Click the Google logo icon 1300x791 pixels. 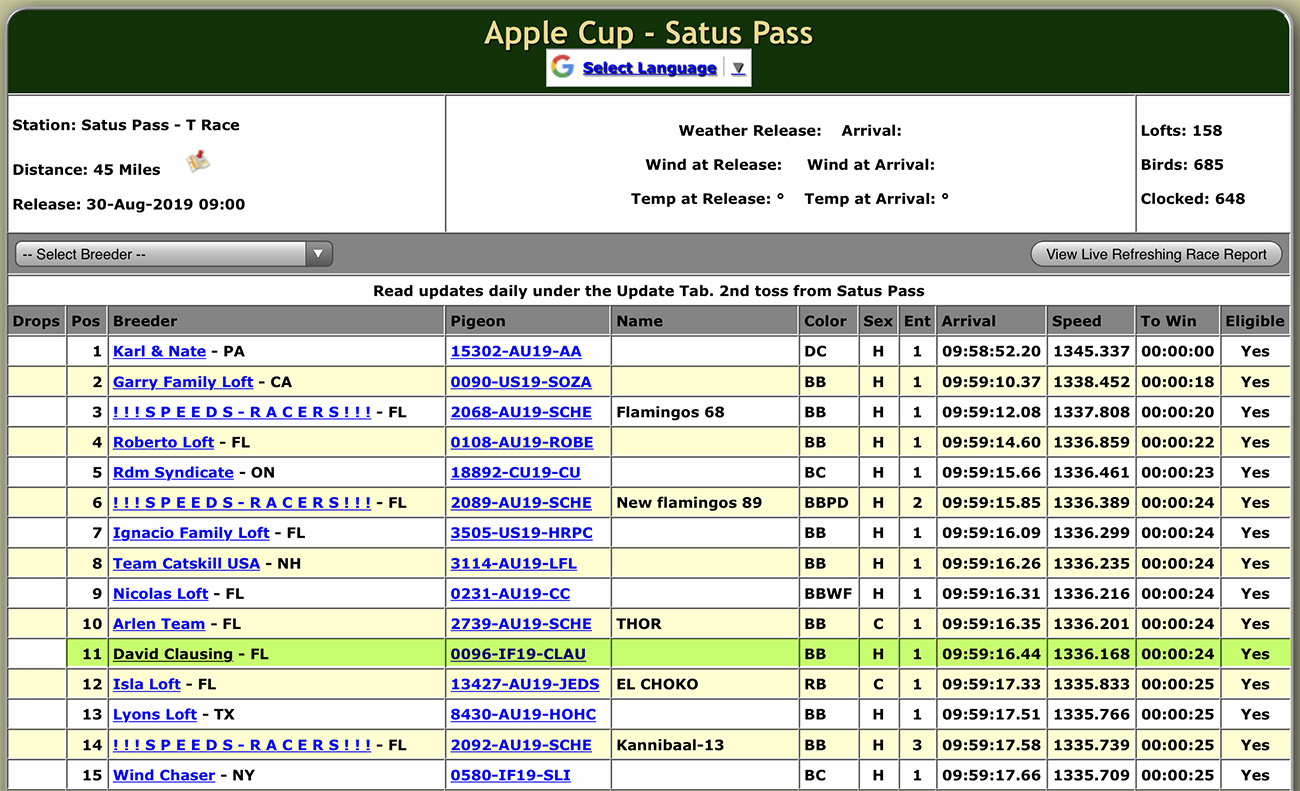pos(562,67)
